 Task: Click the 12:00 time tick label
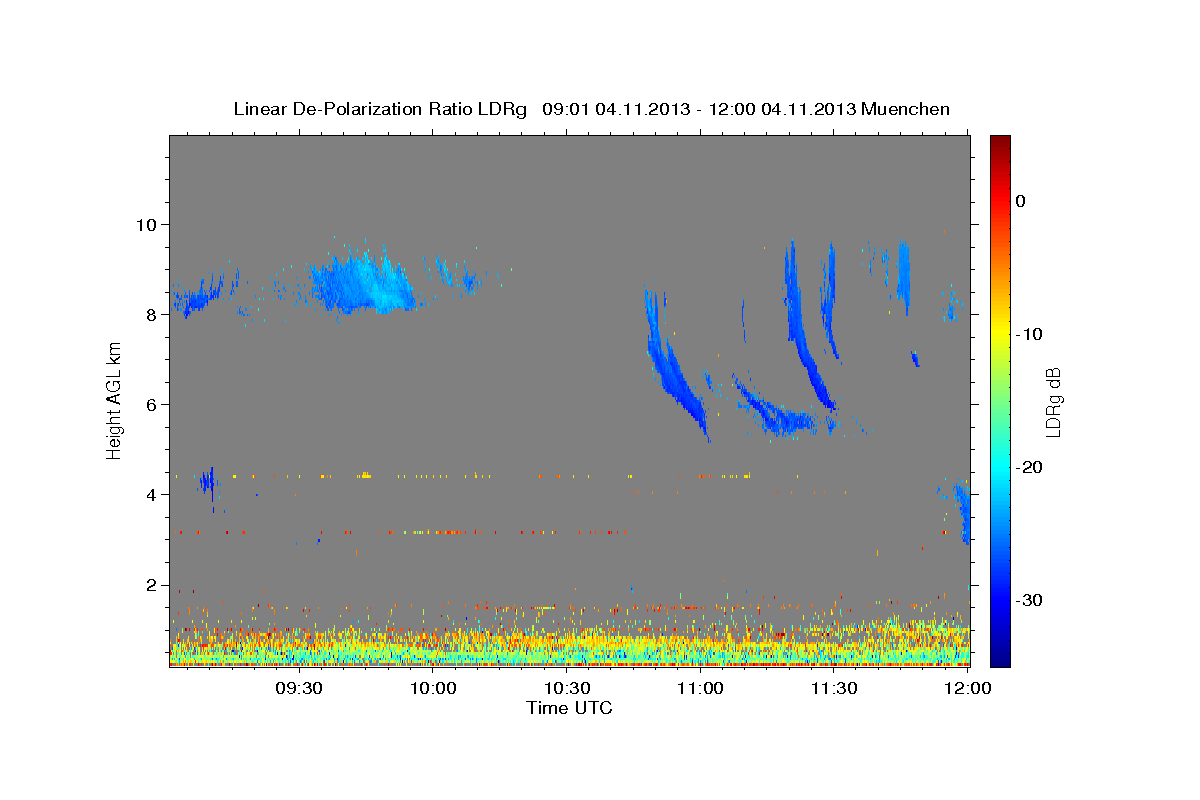point(967,688)
